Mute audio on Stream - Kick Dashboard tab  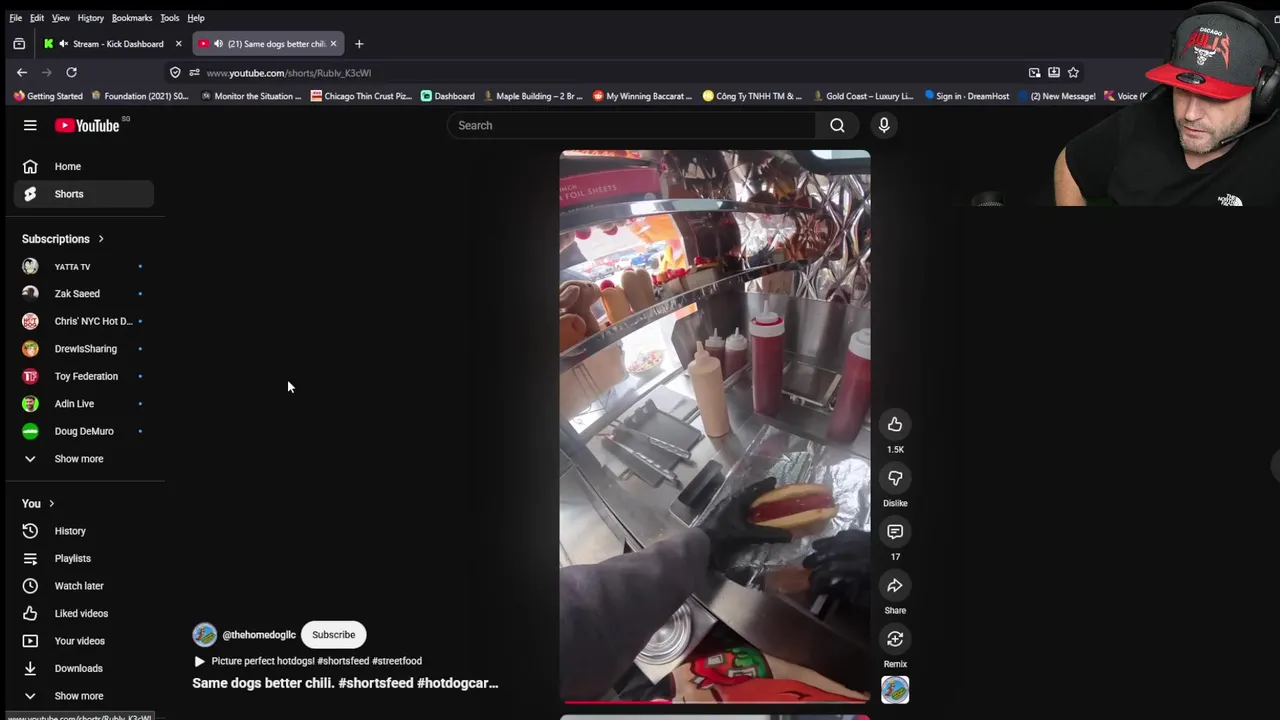(x=64, y=44)
